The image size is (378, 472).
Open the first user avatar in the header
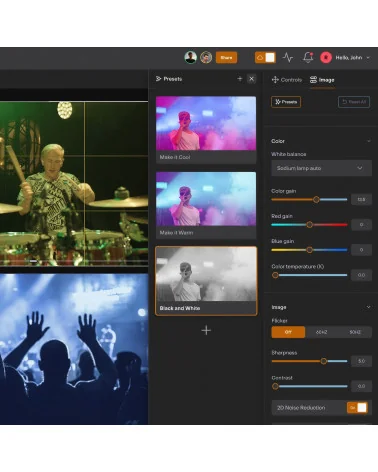click(x=191, y=57)
